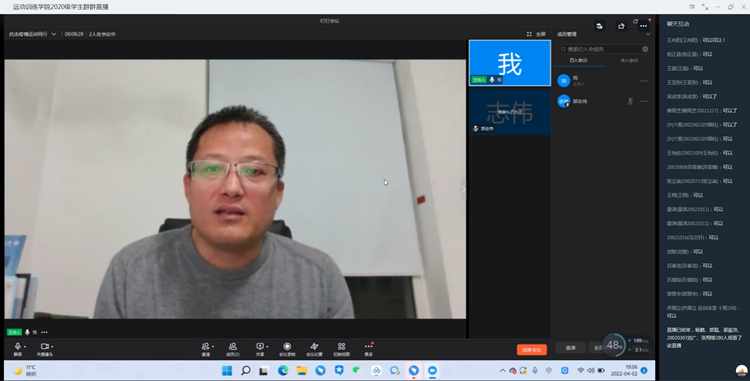The width and height of the screenshot is (750, 381).
Task: Switch to the joined members tab
Action: coord(578,61)
